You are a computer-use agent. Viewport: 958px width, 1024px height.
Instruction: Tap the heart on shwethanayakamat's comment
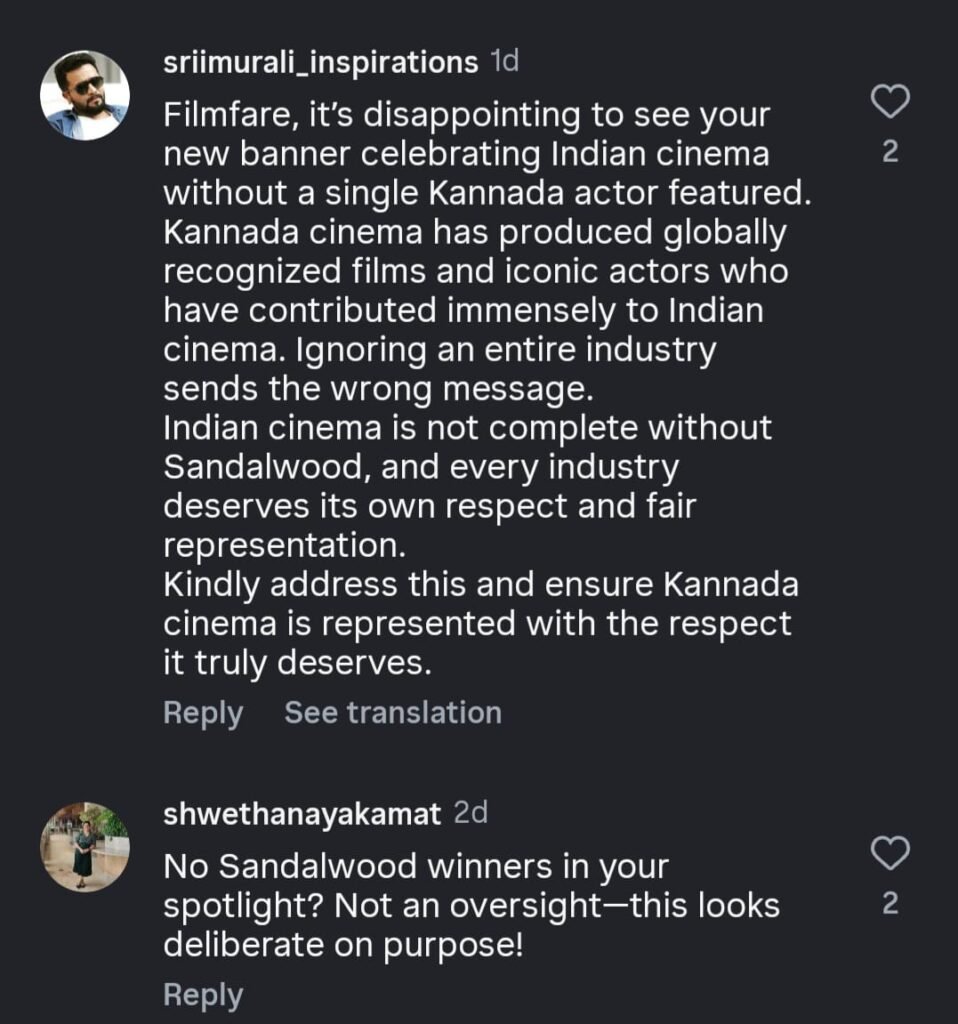point(890,853)
